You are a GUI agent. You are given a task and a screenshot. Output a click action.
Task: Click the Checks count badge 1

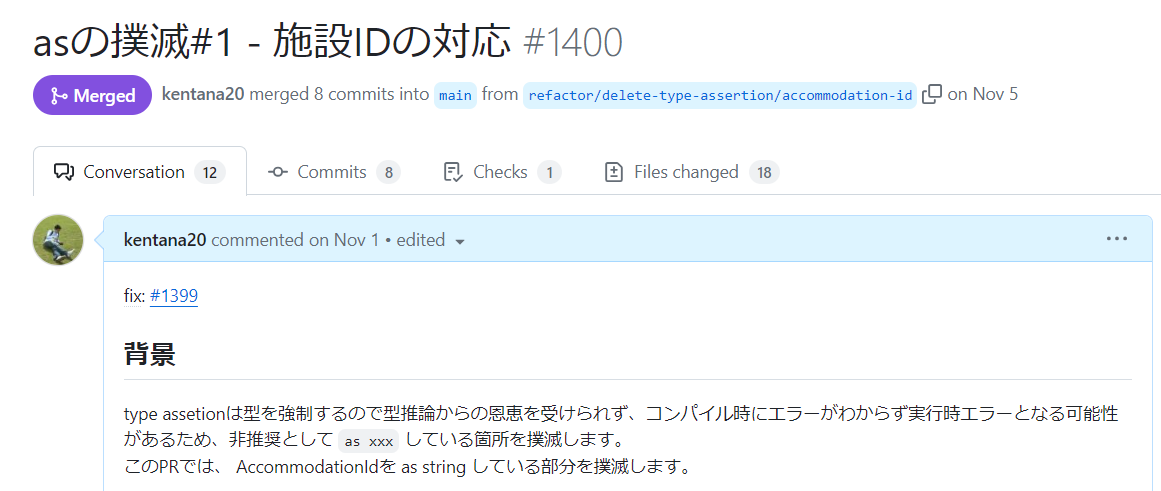tap(549, 173)
